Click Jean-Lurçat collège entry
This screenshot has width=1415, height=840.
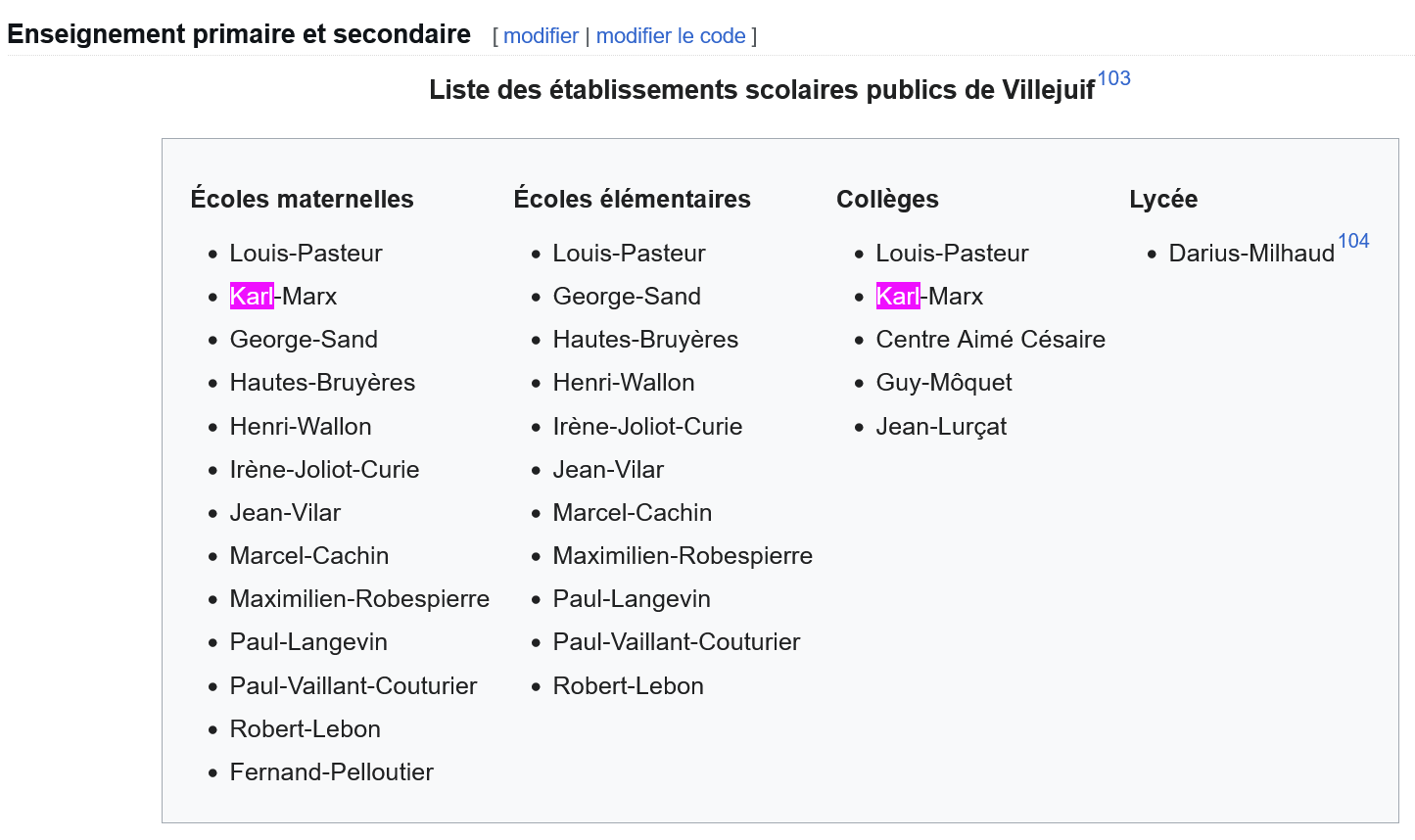click(x=941, y=427)
